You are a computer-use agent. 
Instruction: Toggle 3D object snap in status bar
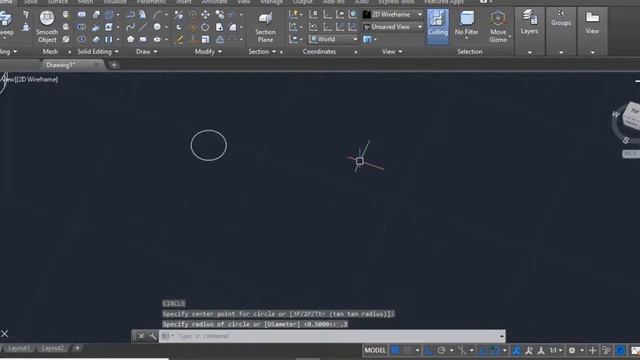(x=495, y=350)
